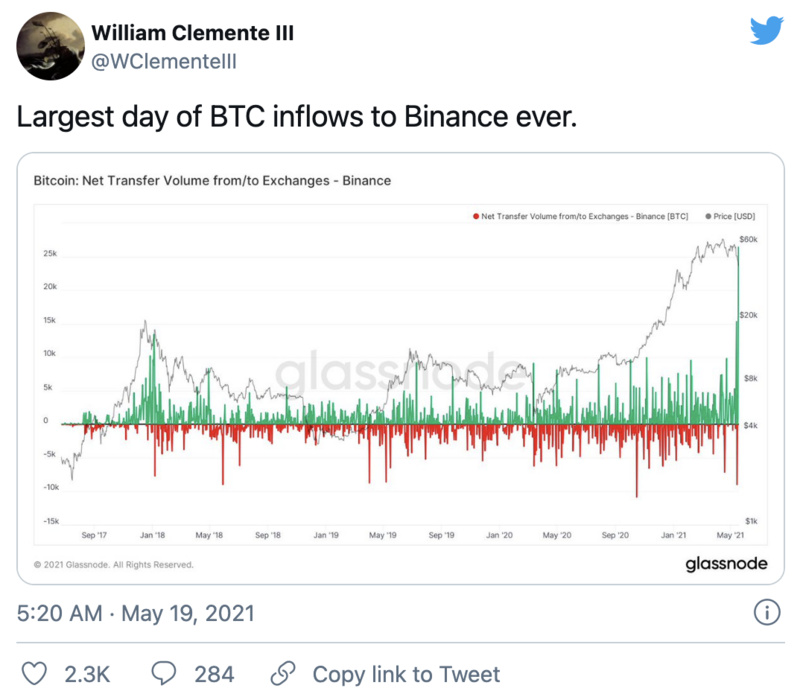
Task: Click the gray Price legend dot
Action: [x=706, y=214]
